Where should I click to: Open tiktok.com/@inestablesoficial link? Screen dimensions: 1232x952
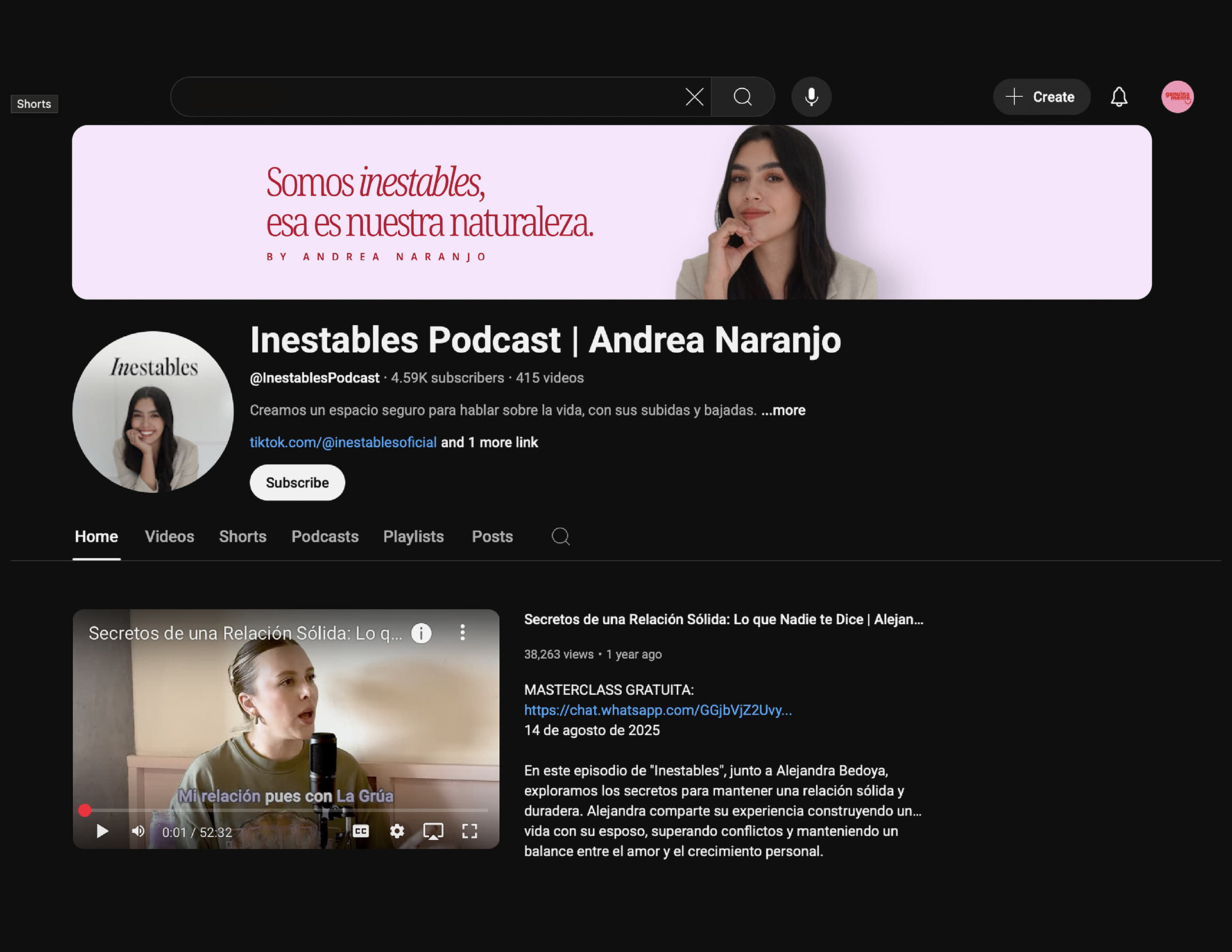[x=343, y=442]
